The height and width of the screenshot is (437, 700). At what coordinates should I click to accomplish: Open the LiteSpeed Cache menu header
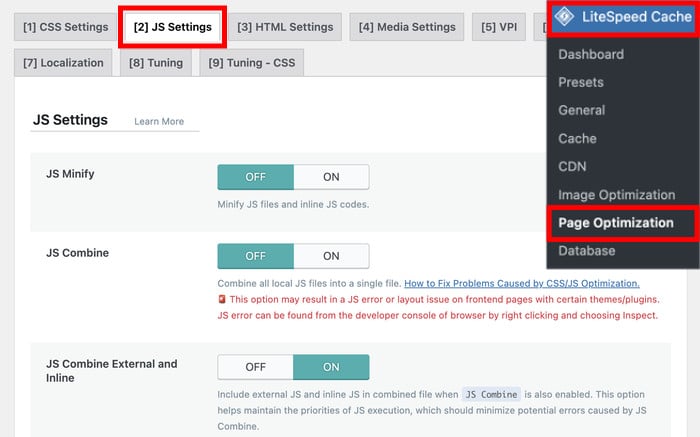[623, 17]
